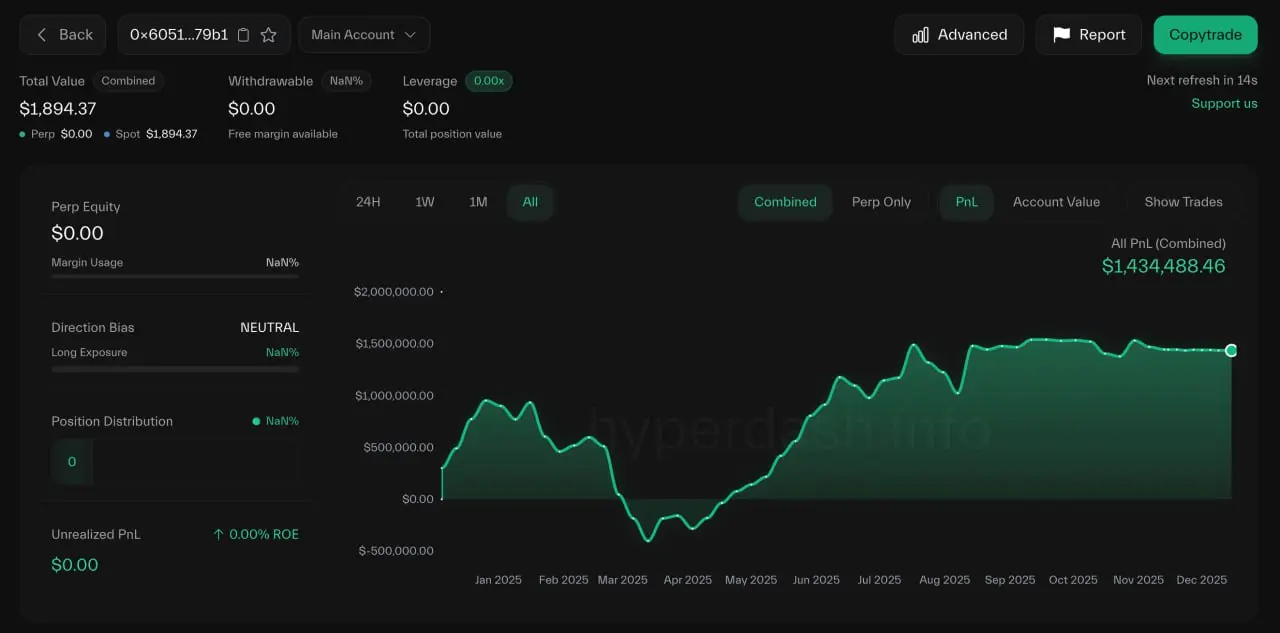Select the 1M time range

tap(478, 202)
